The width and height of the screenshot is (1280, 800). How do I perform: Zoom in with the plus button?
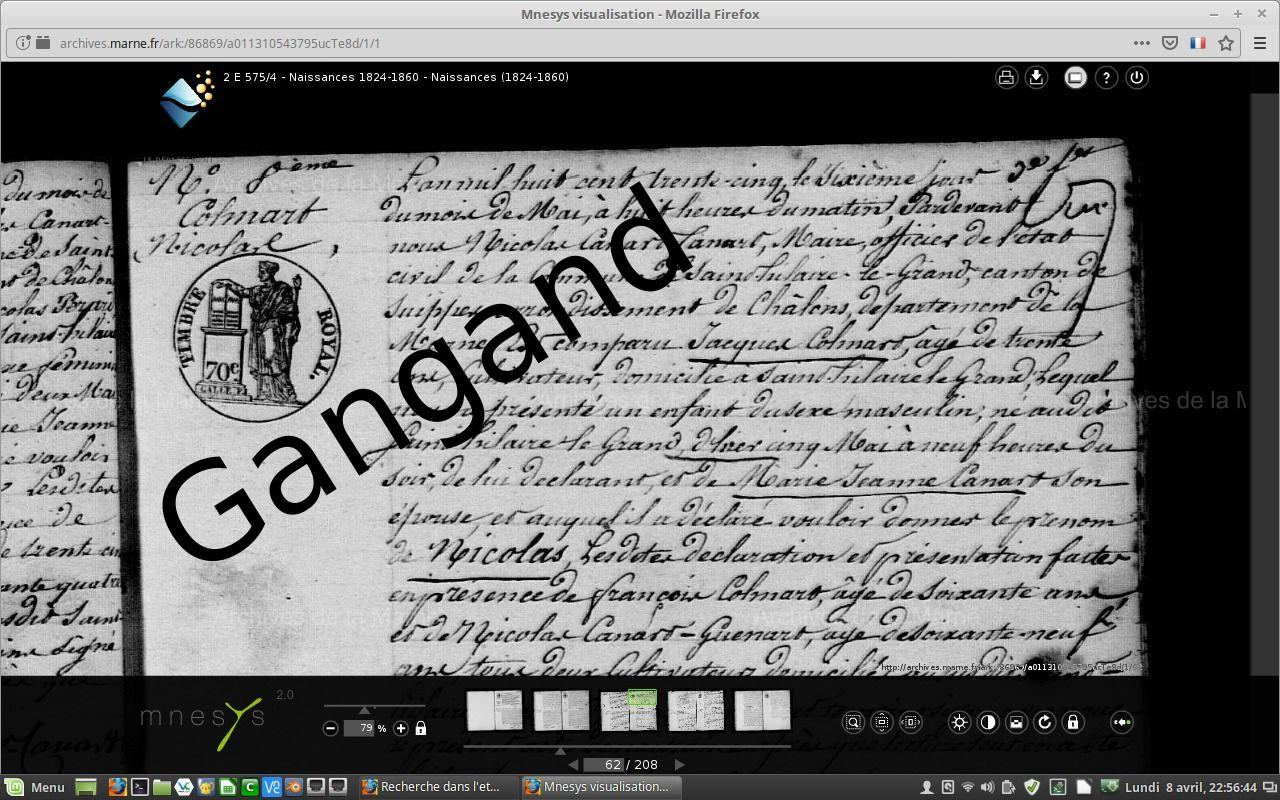[x=401, y=728]
